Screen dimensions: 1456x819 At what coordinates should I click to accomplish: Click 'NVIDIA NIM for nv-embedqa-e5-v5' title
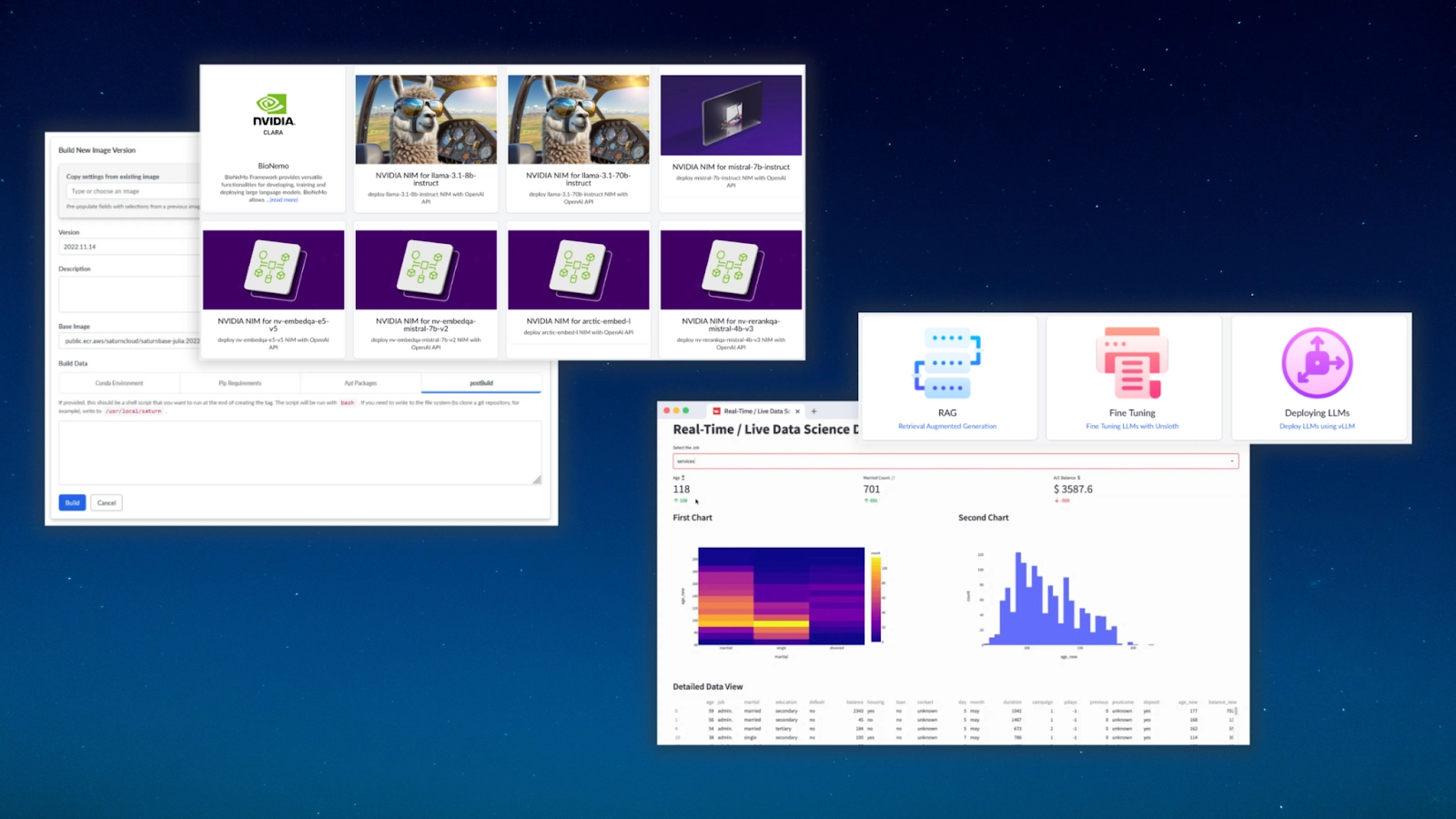[273, 325]
